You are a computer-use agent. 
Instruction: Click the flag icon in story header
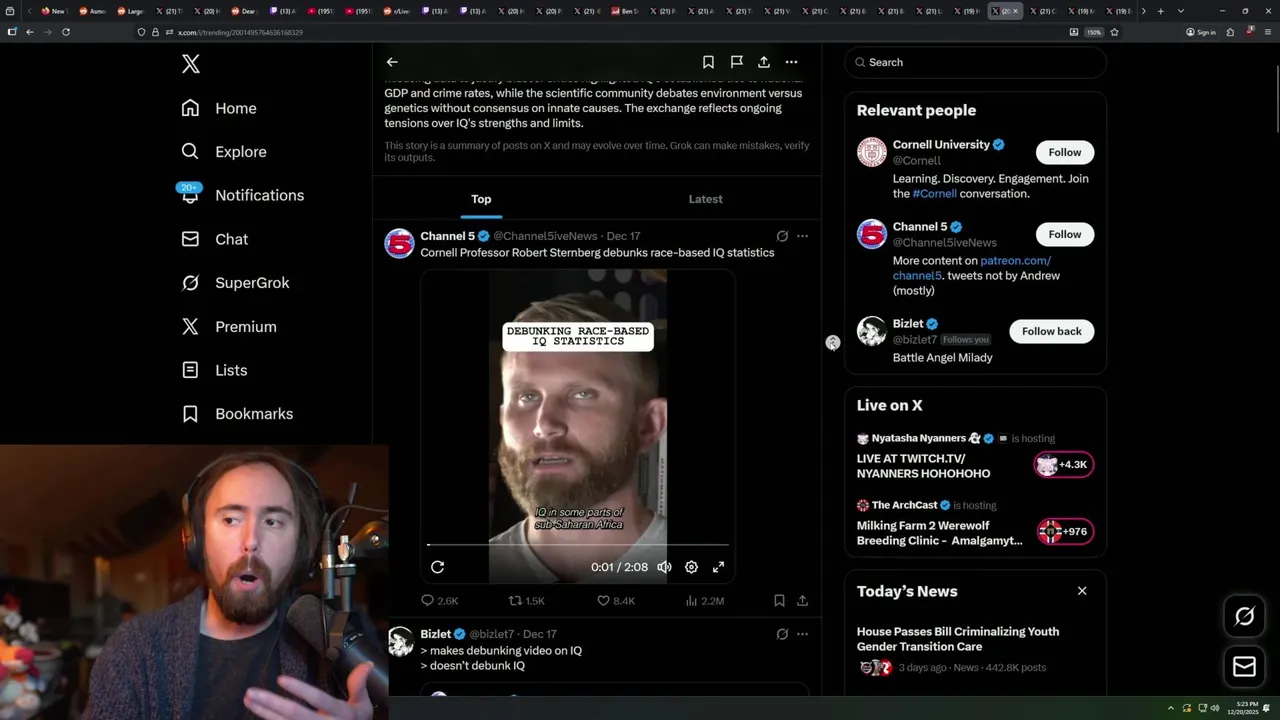736,62
